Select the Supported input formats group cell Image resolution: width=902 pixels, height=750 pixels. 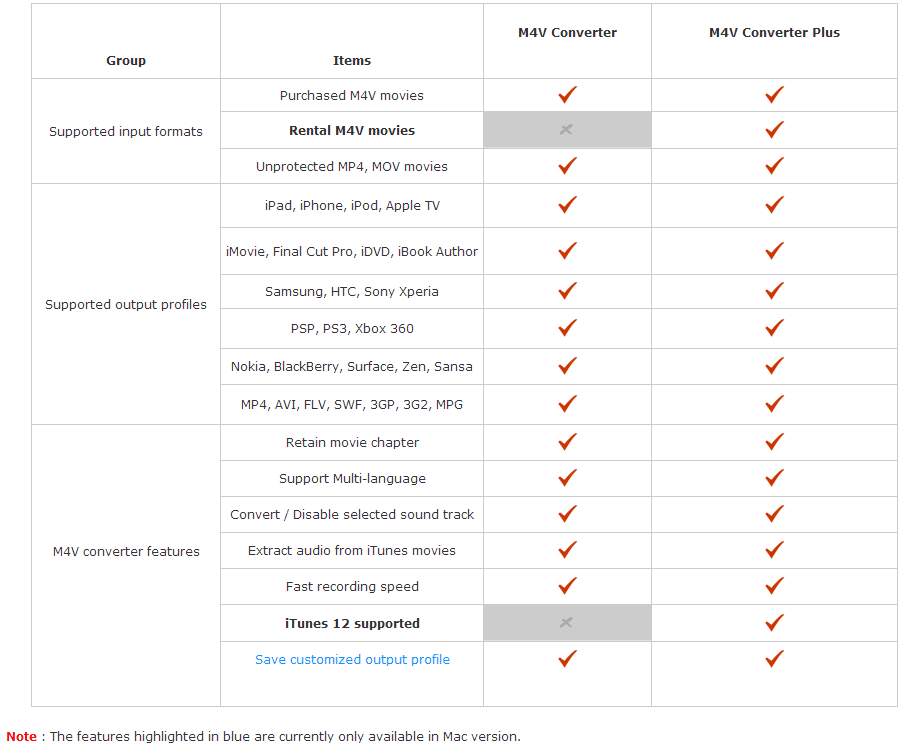tap(125, 131)
